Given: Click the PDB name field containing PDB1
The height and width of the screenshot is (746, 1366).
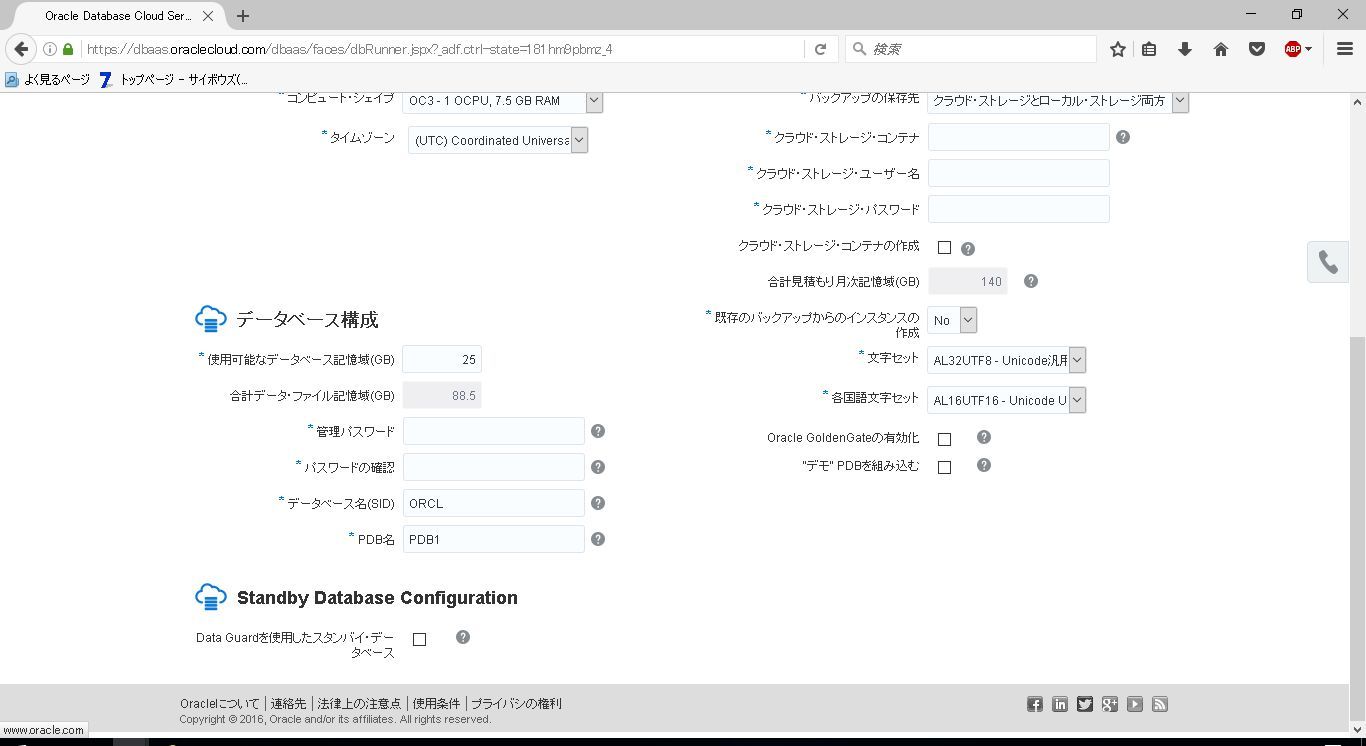Looking at the screenshot, I should pos(494,539).
